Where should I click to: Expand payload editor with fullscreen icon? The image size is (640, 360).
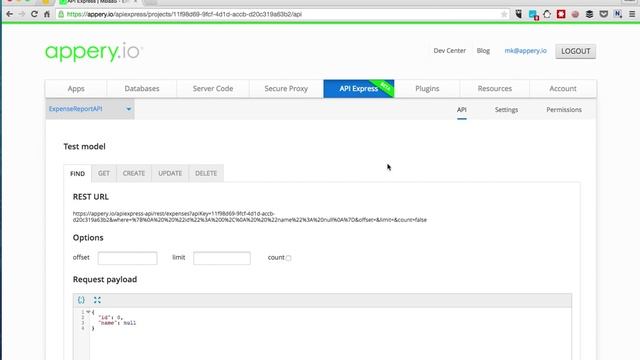(97, 300)
